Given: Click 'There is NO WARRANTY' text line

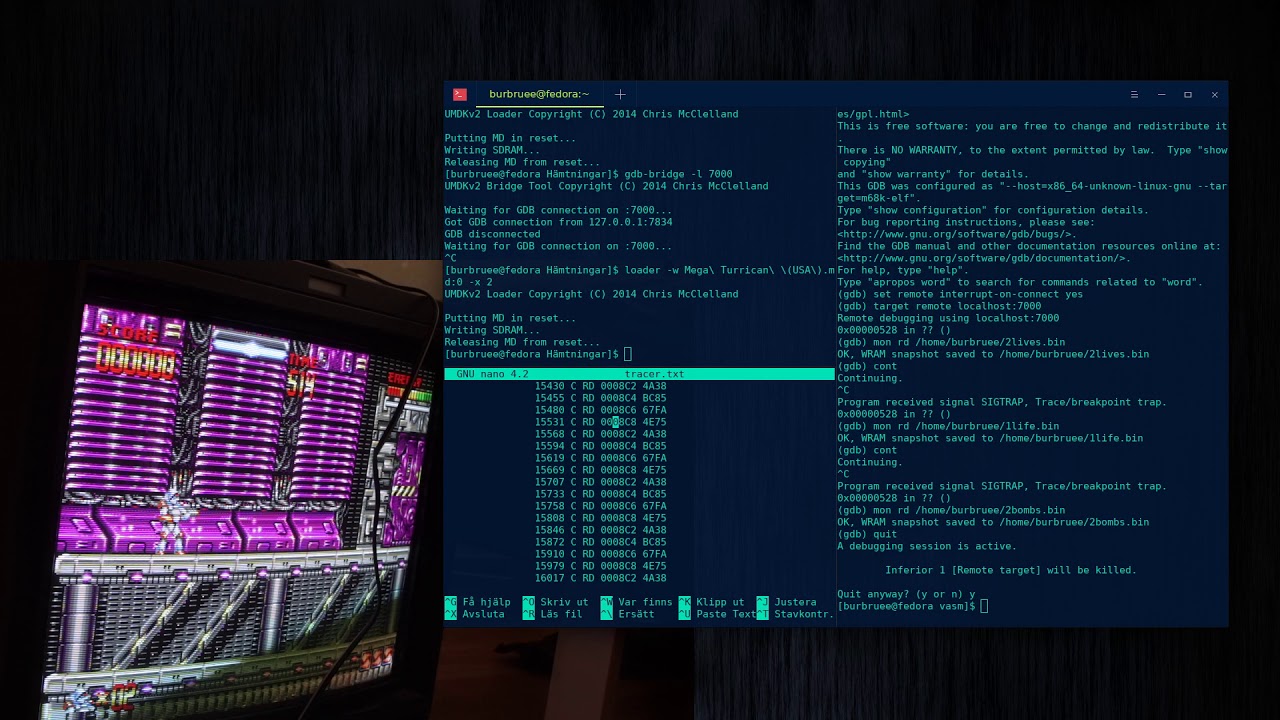Looking at the screenshot, I should point(1032,150).
